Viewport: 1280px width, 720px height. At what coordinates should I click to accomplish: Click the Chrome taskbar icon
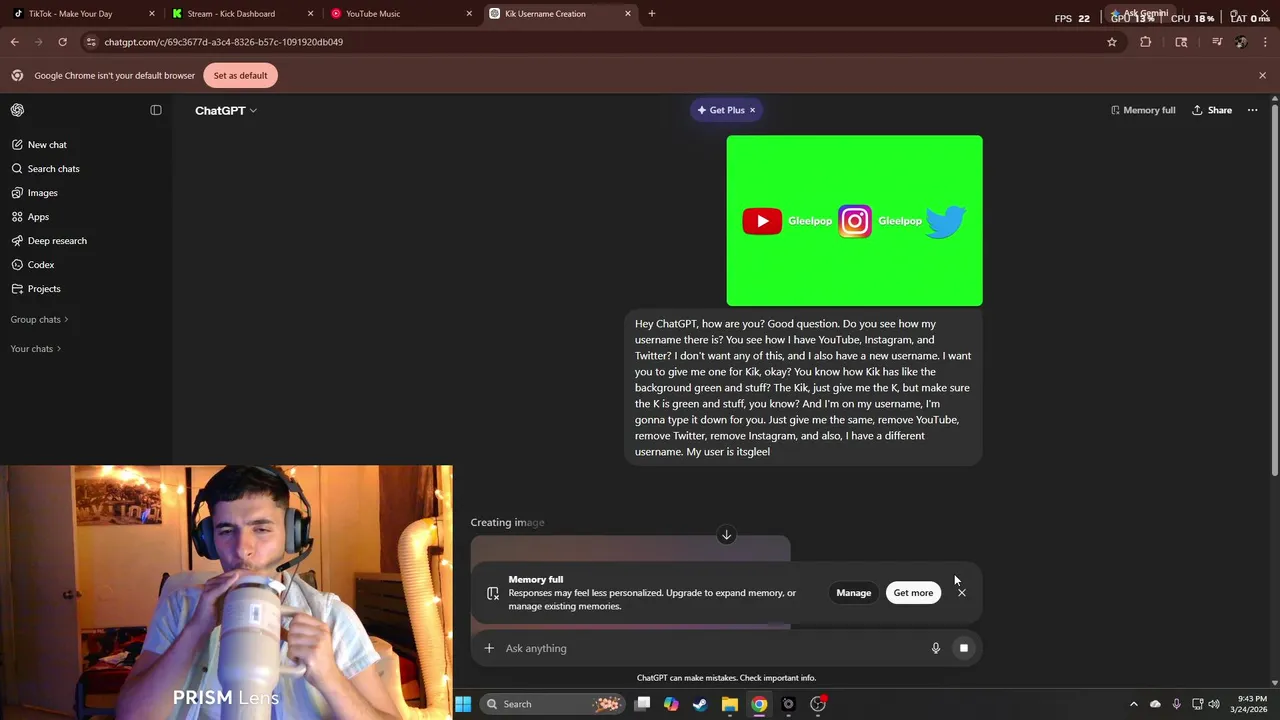(x=759, y=704)
